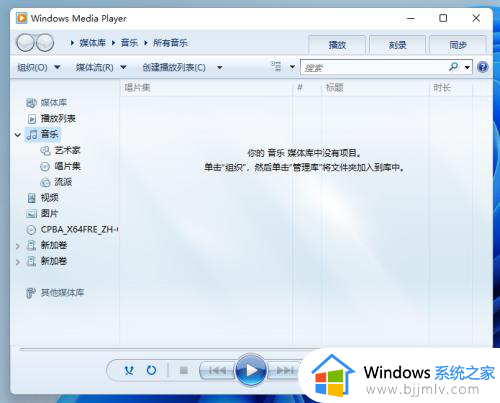Turn shuffle on or off

pos(129,370)
